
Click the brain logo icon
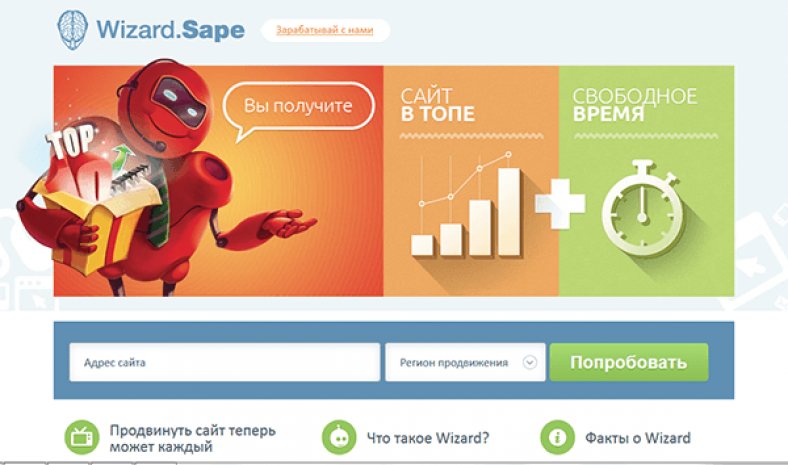coord(73,28)
